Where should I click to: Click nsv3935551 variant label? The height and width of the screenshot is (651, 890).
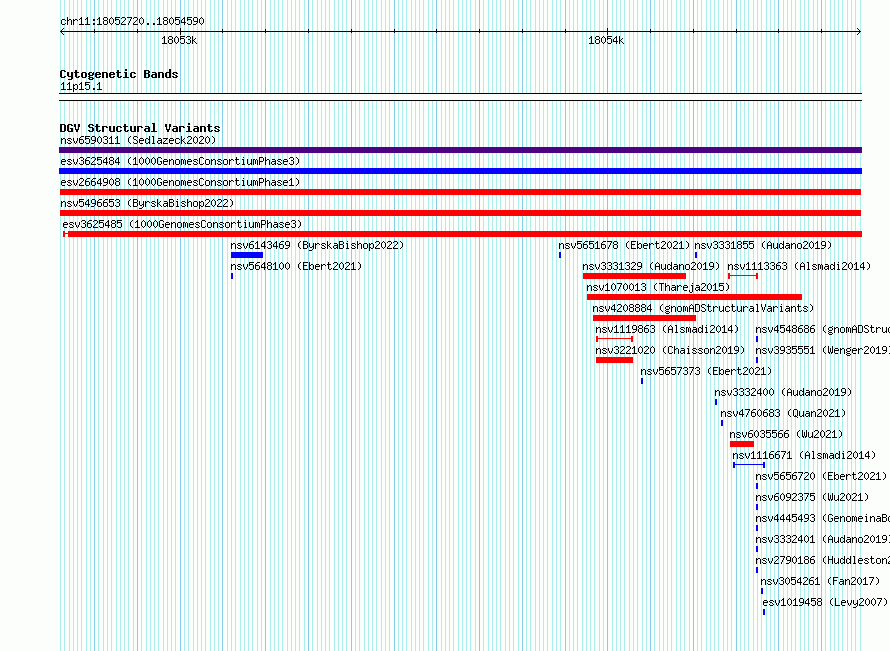pos(822,350)
